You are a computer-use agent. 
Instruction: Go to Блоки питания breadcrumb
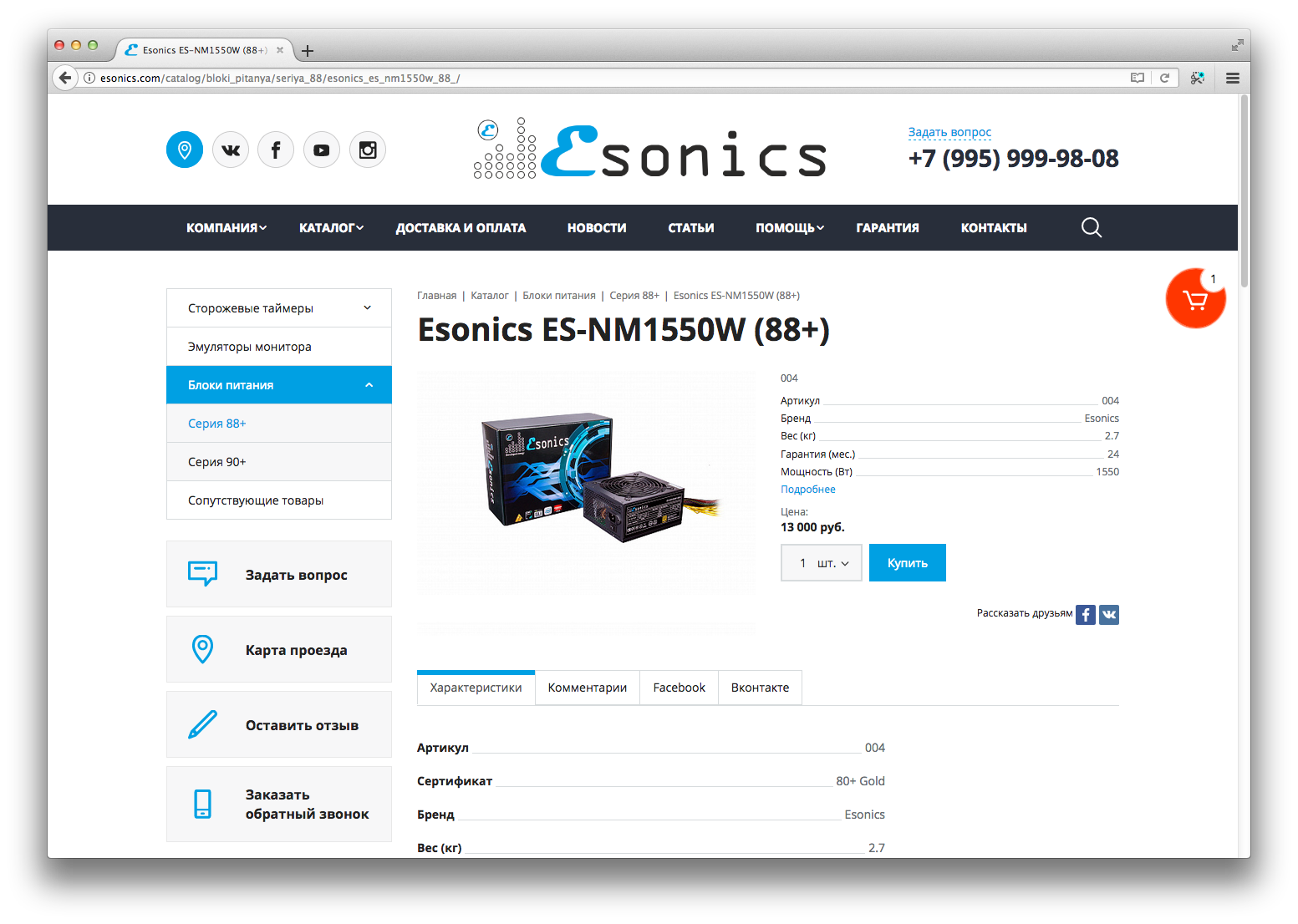click(x=559, y=296)
